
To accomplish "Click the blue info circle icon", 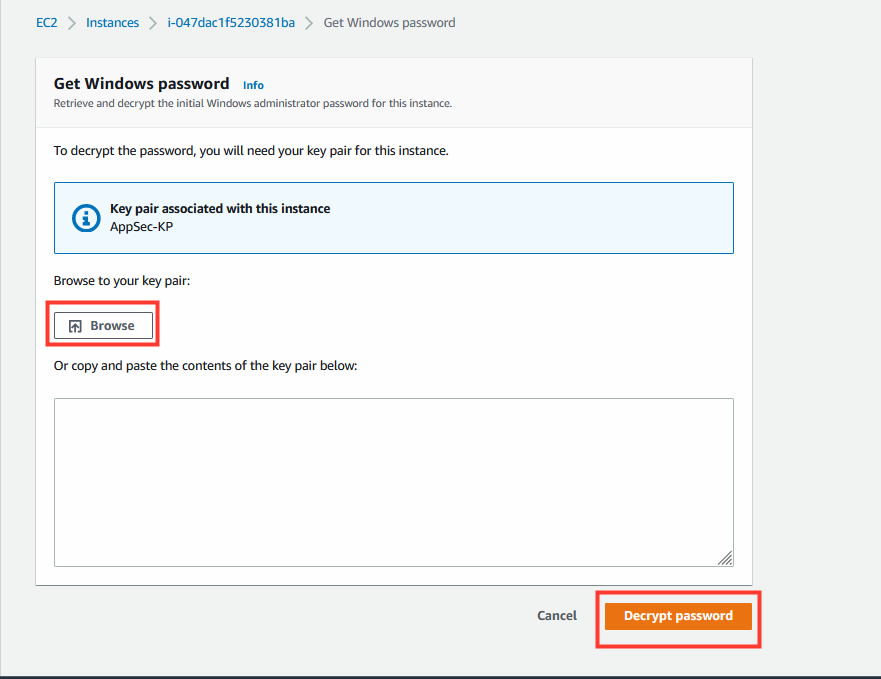I will (x=86, y=218).
